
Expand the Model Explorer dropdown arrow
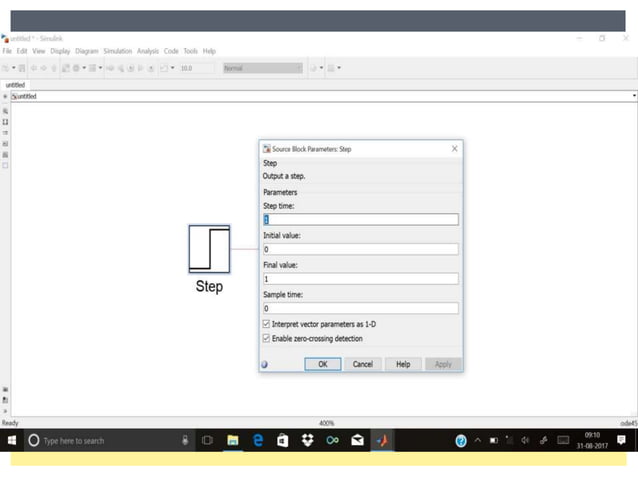(101, 68)
